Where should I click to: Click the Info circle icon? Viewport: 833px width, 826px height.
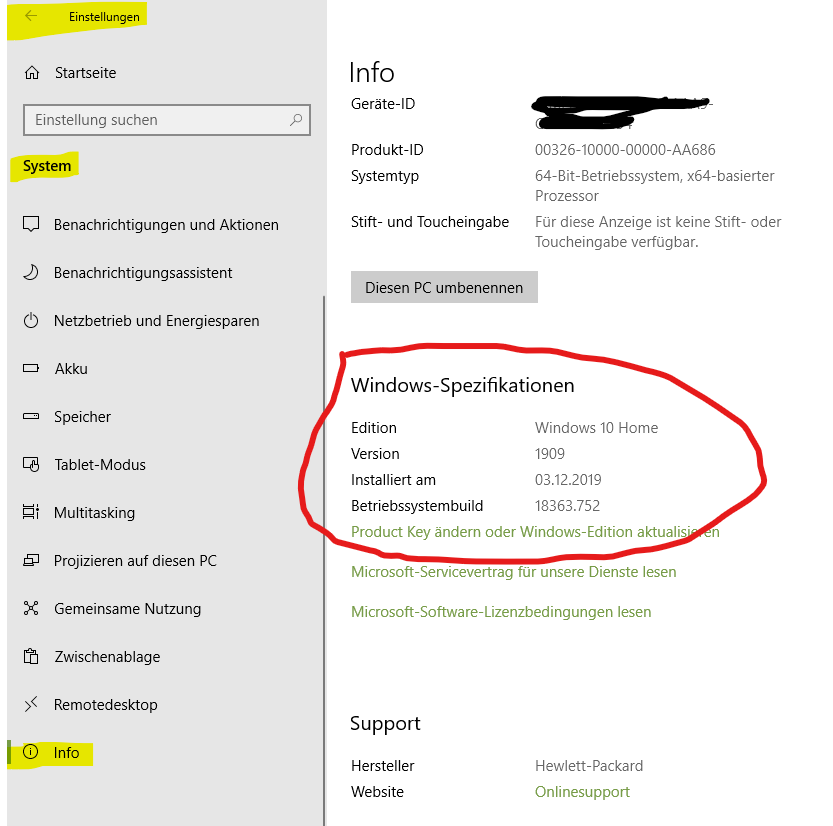coord(31,752)
